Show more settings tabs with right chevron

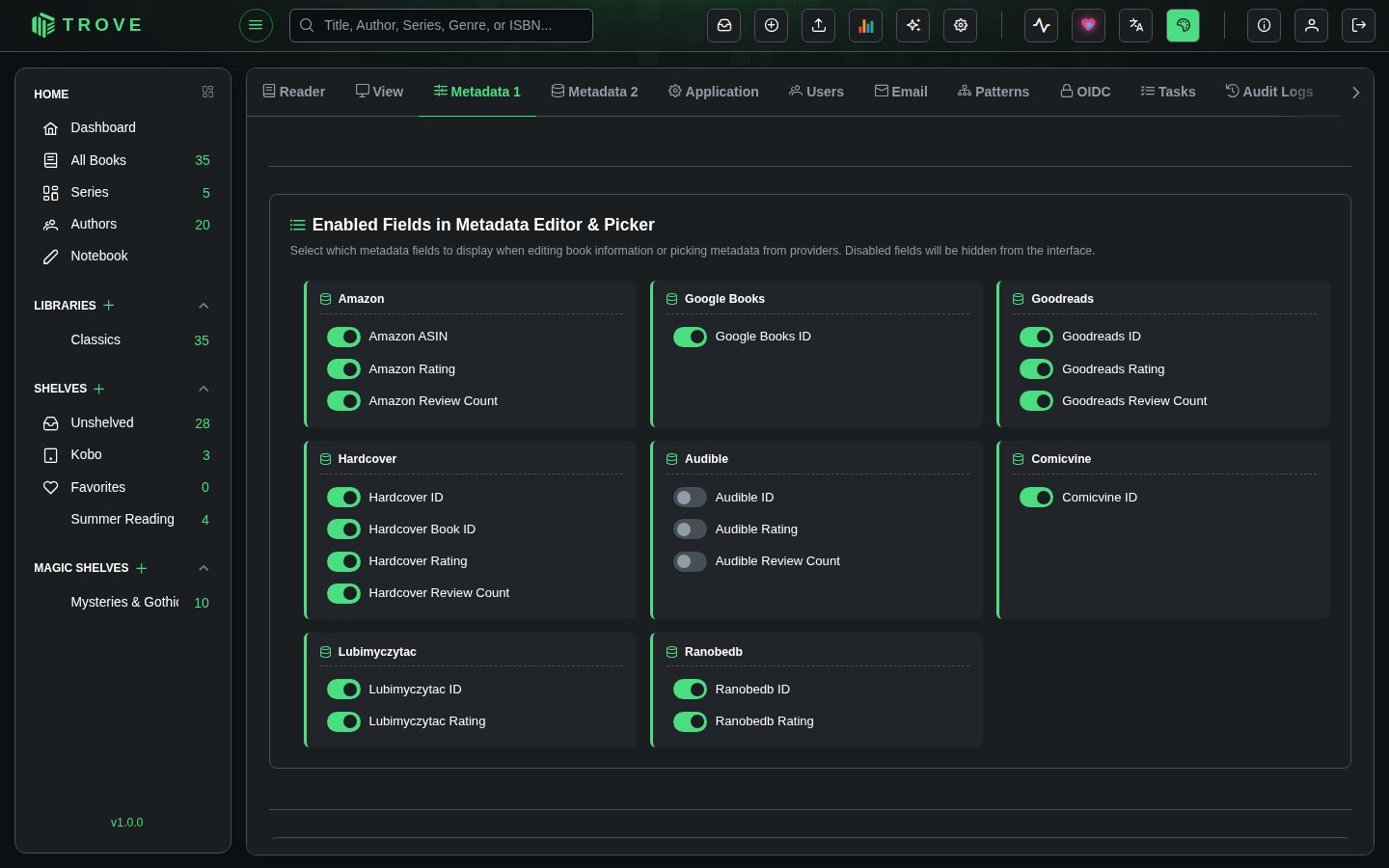click(x=1355, y=93)
